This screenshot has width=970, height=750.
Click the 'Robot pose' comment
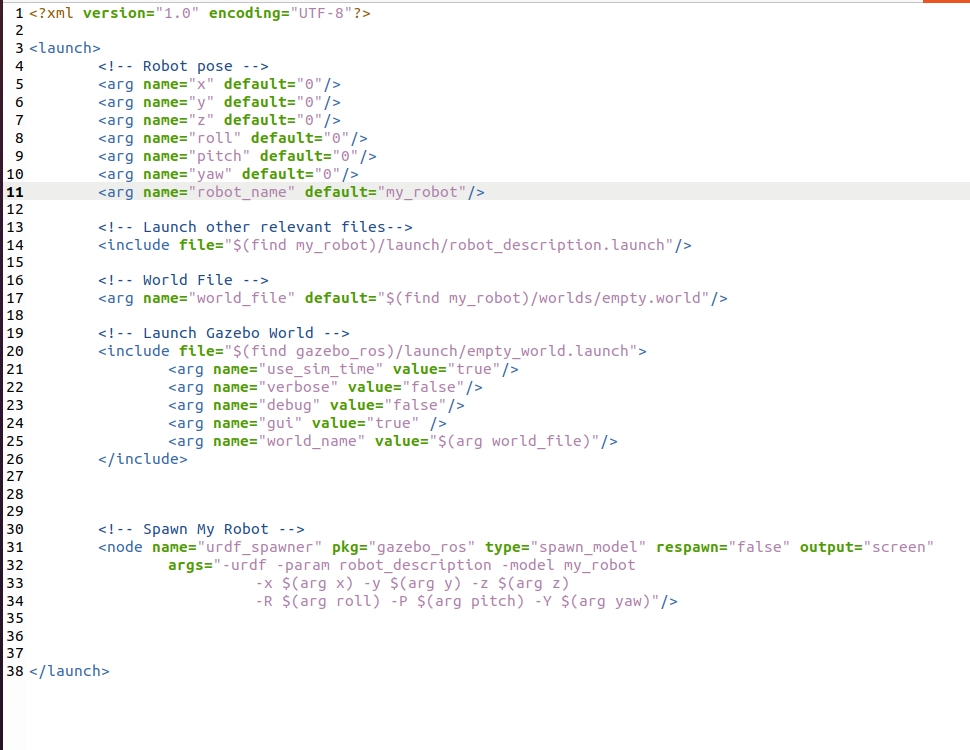(x=183, y=66)
